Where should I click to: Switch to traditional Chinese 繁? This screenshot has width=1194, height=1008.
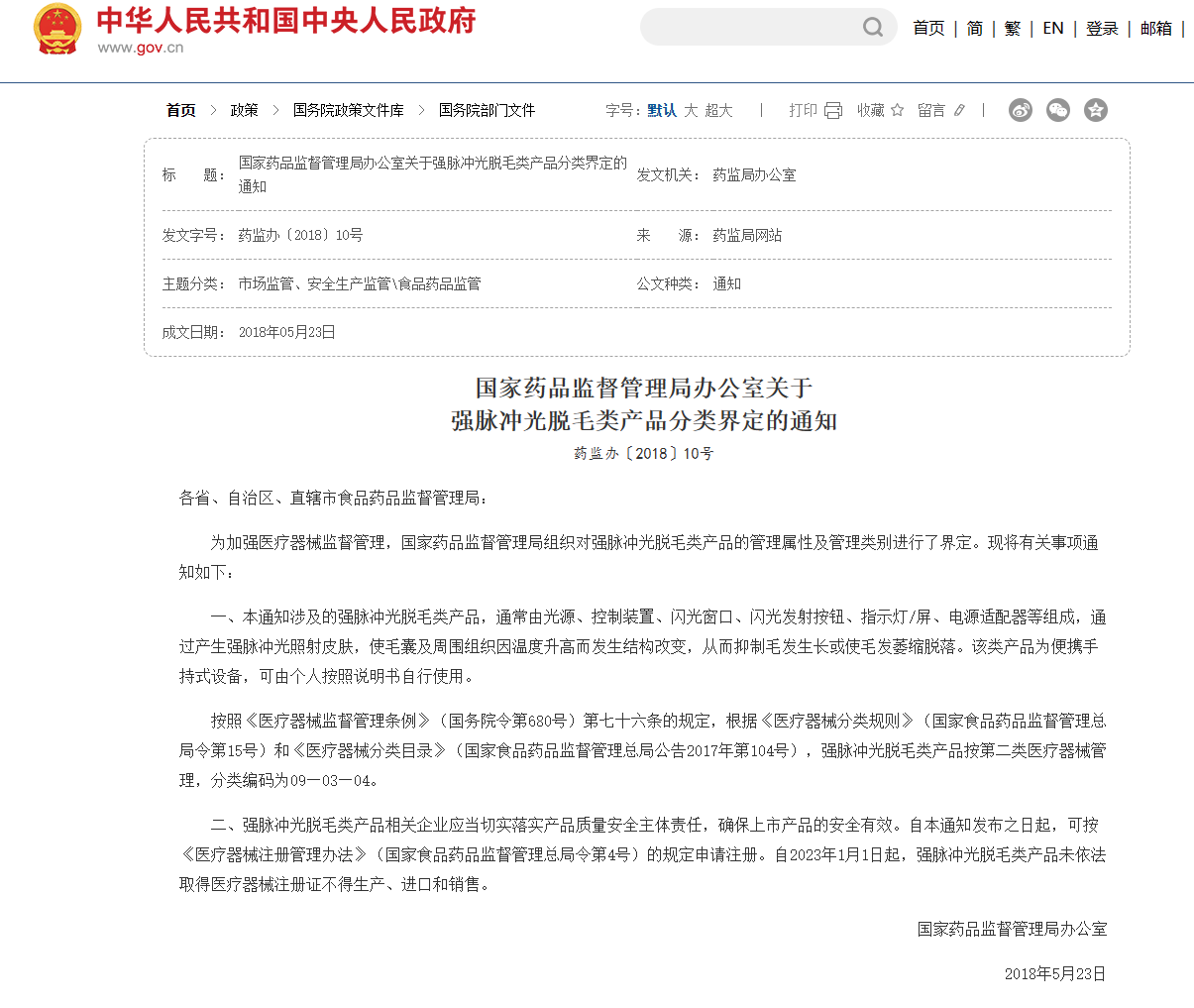1012,28
